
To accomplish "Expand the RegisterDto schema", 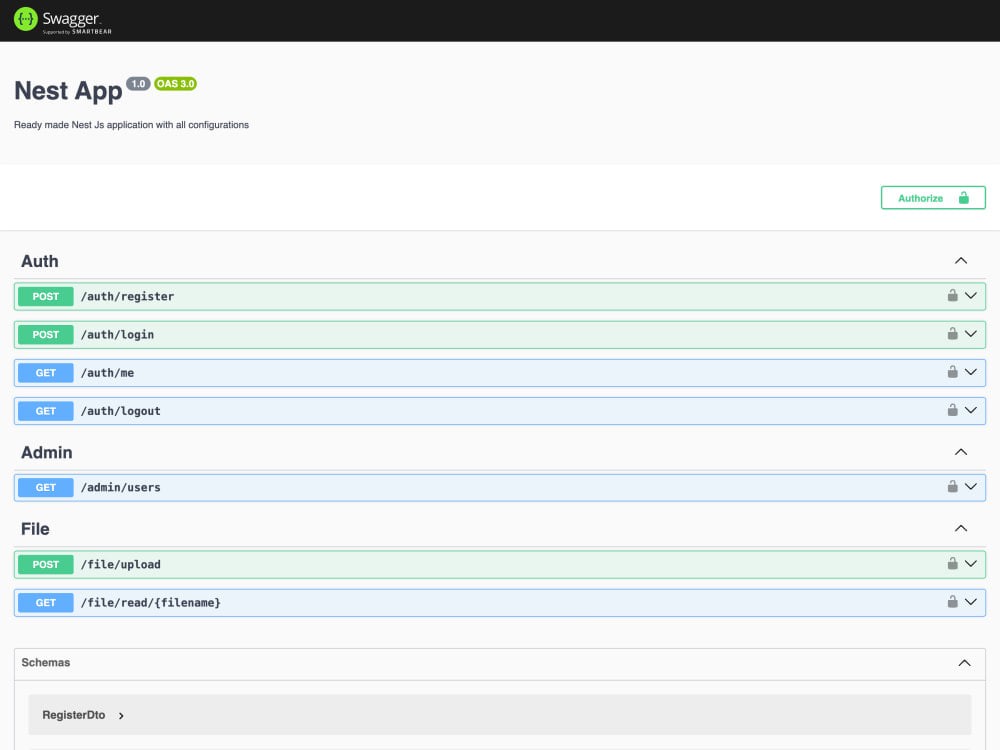I will tap(121, 716).
